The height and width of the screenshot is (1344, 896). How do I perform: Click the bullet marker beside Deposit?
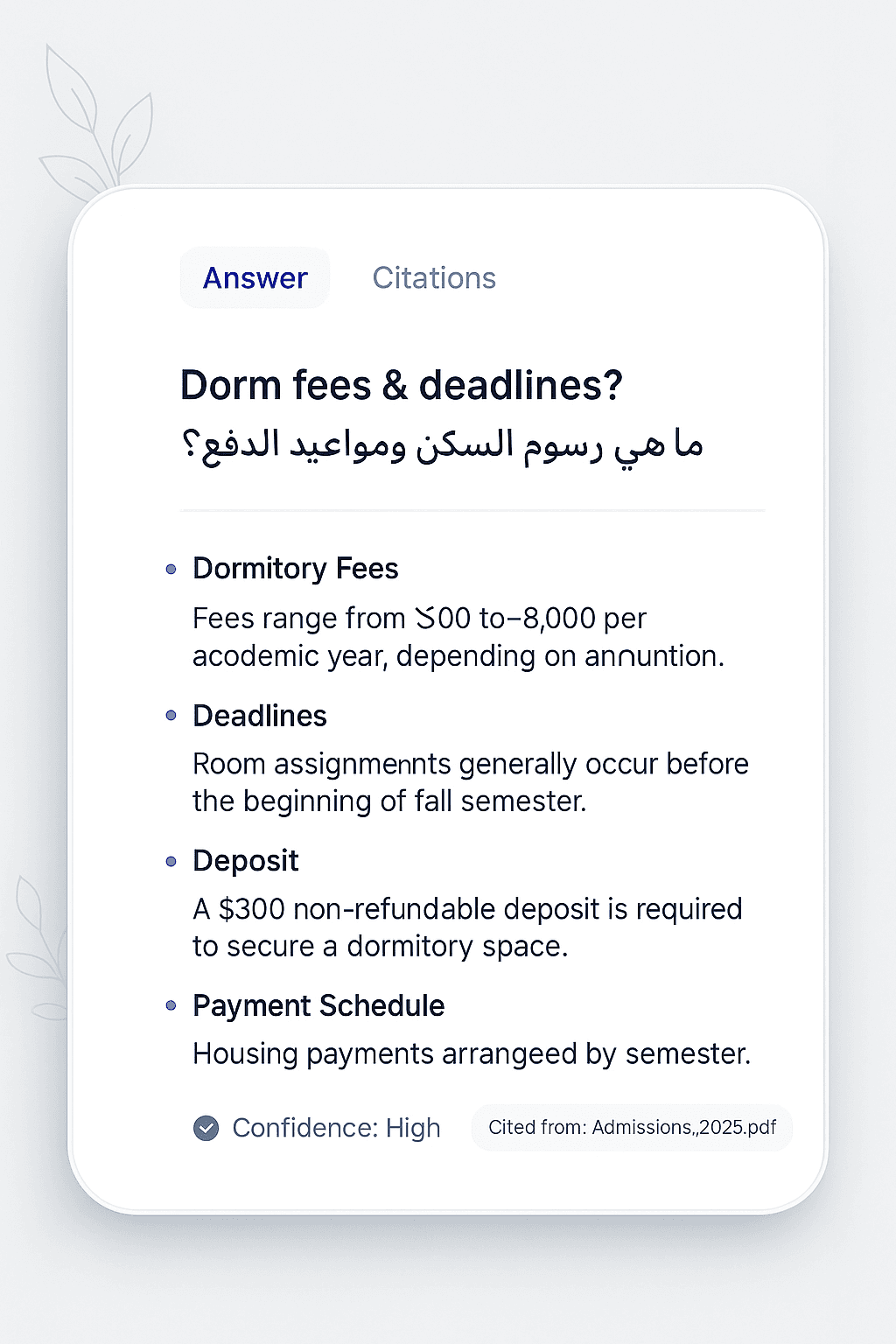171,861
